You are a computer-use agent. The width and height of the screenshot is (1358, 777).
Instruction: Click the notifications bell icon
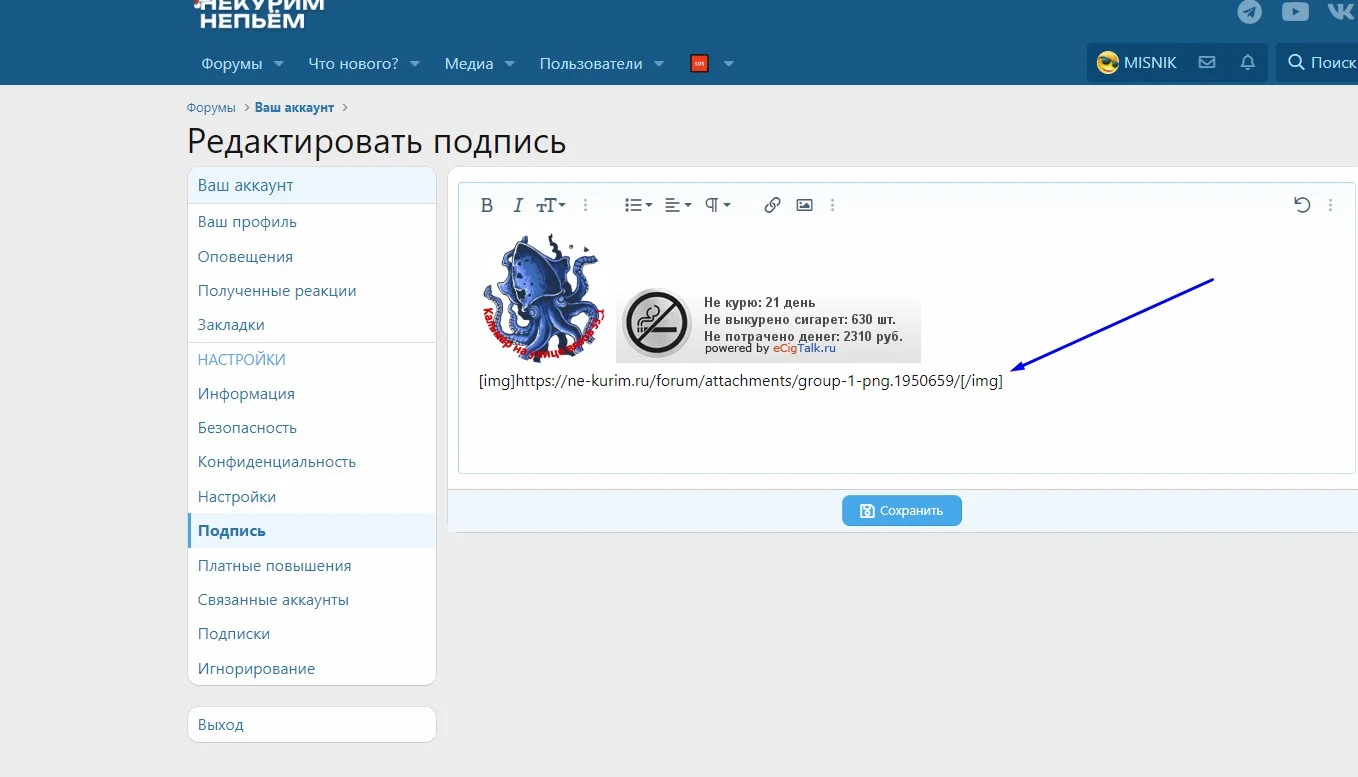click(x=1247, y=62)
